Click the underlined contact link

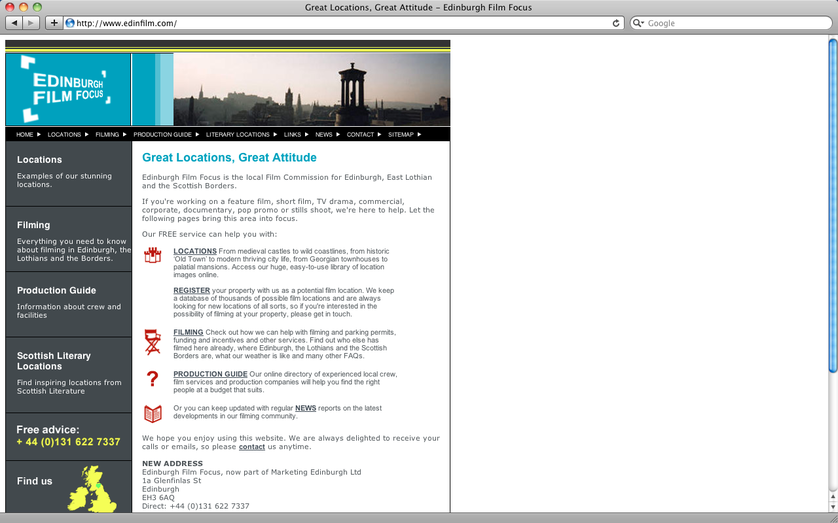click(x=252, y=447)
